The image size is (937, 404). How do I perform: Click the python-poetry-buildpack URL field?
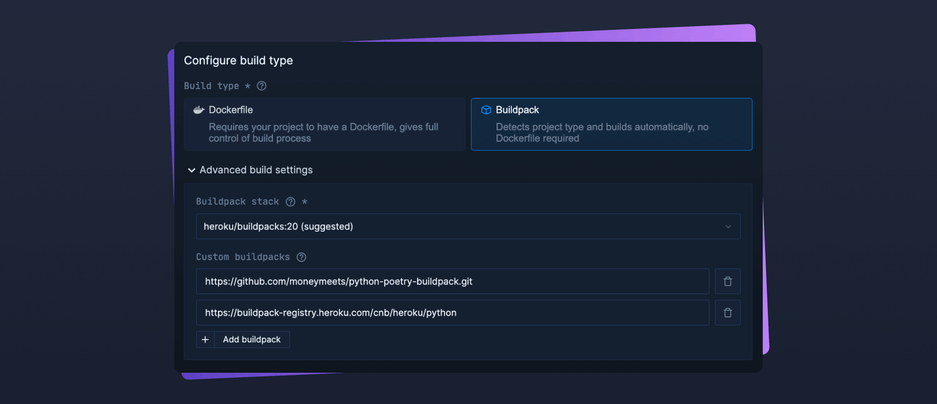click(452, 281)
